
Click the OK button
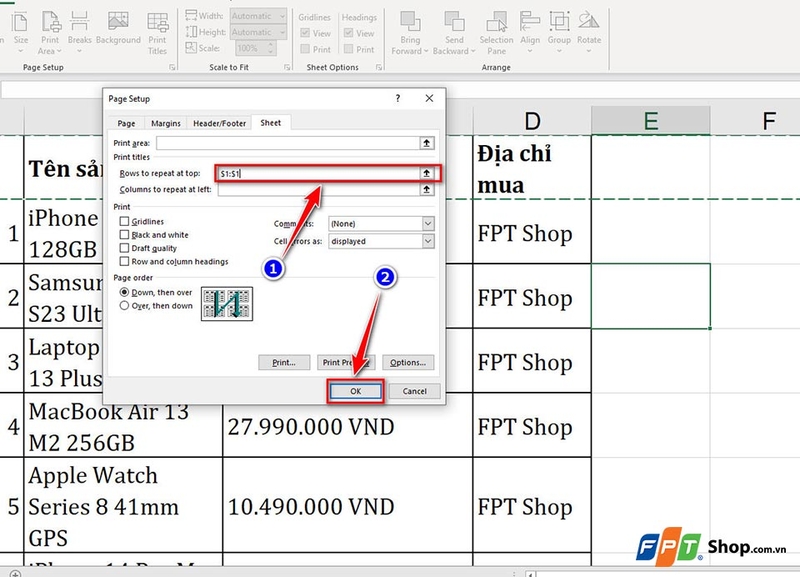[357, 391]
